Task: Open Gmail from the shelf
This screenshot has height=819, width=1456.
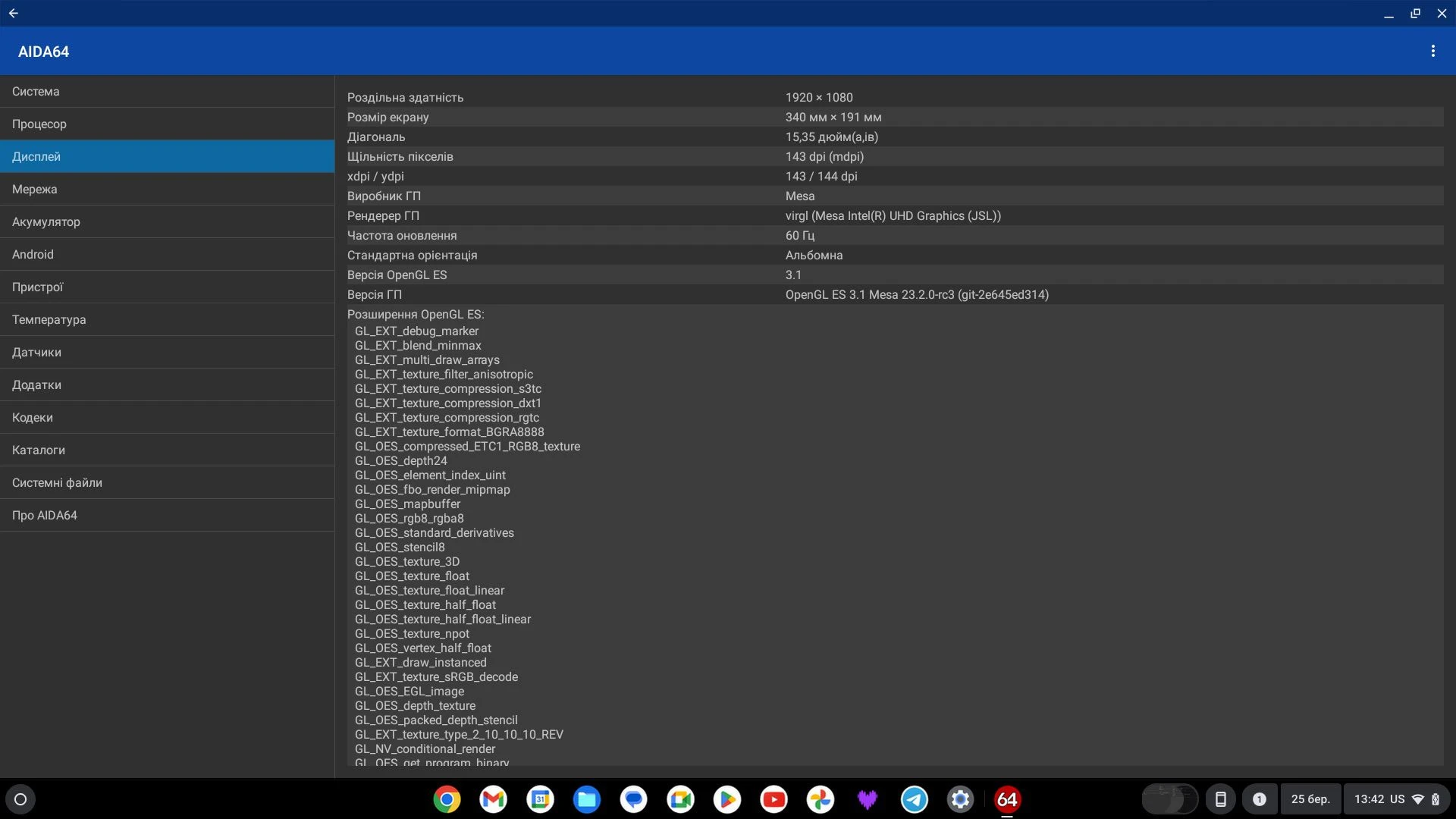Action: (x=494, y=799)
